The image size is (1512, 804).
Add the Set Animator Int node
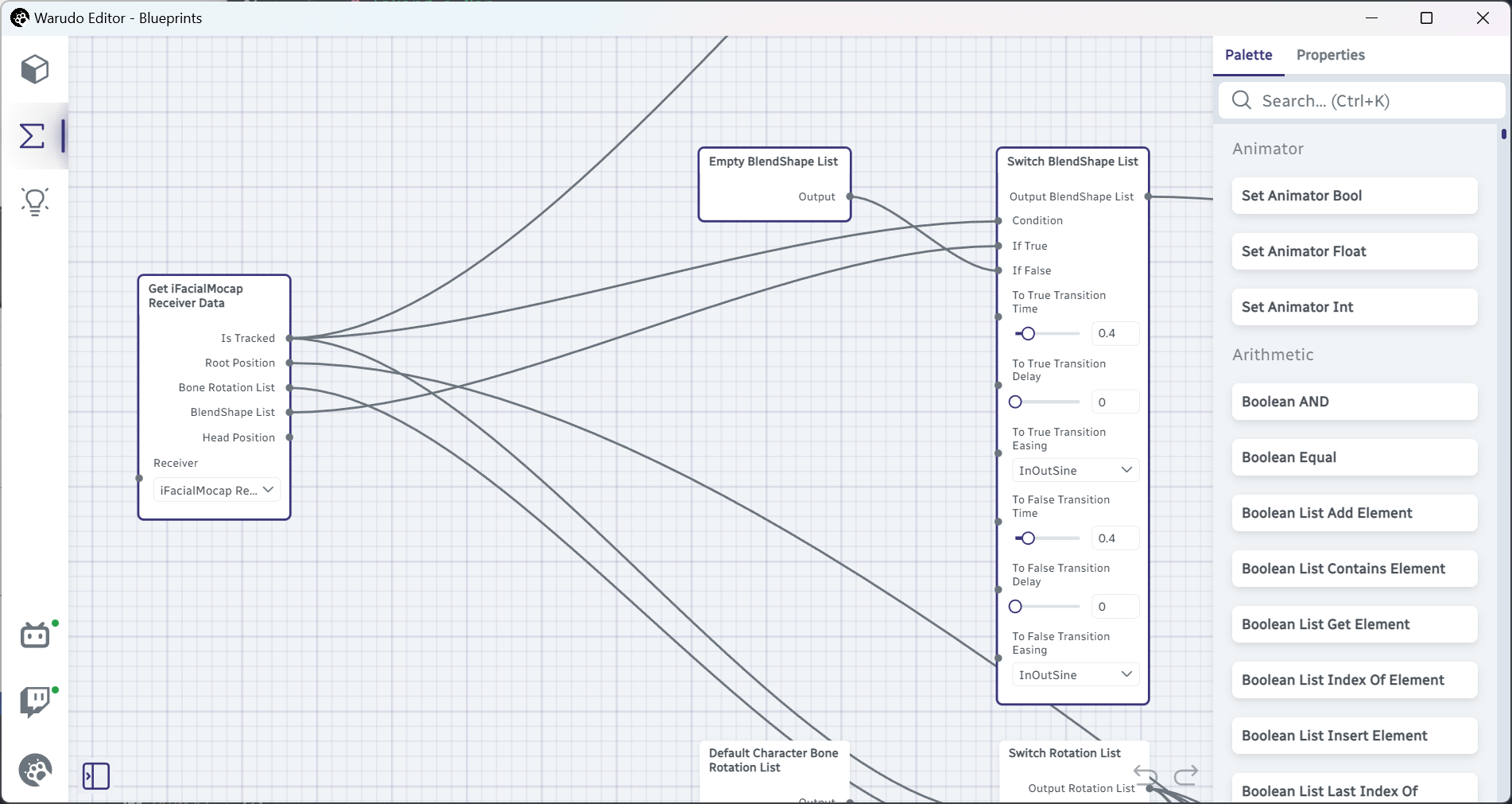[1354, 307]
